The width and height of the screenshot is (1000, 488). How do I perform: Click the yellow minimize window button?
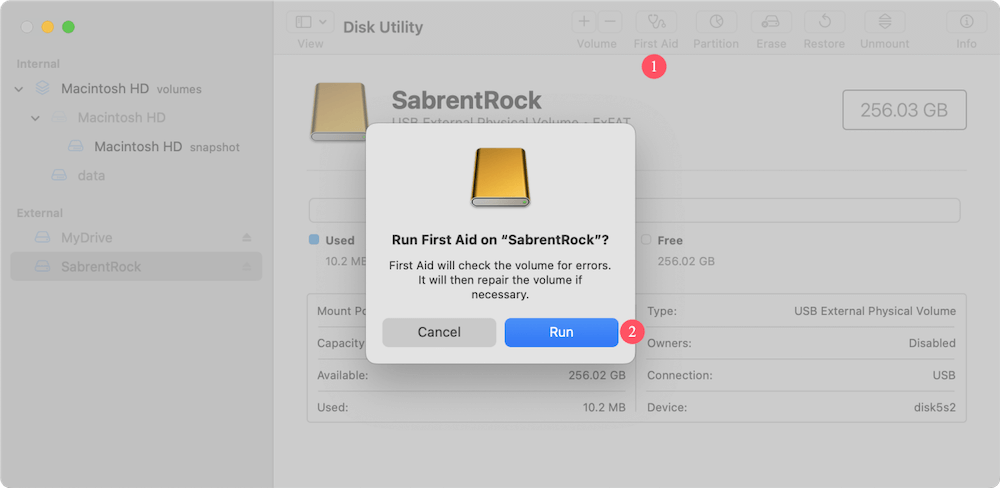[x=48, y=27]
